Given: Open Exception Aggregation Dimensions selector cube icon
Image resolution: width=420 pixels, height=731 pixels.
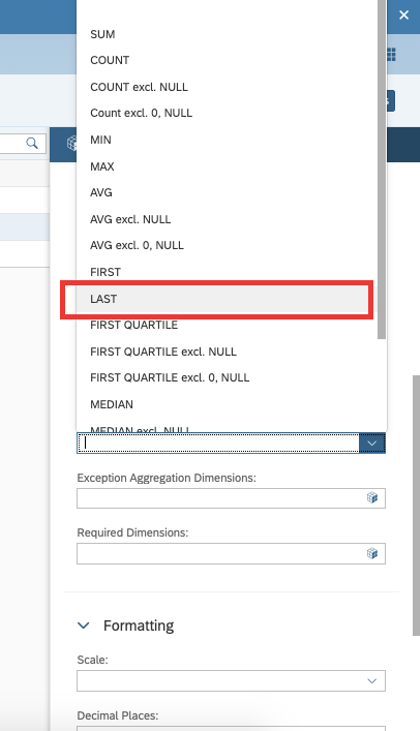Looking at the screenshot, I should point(372,498).
